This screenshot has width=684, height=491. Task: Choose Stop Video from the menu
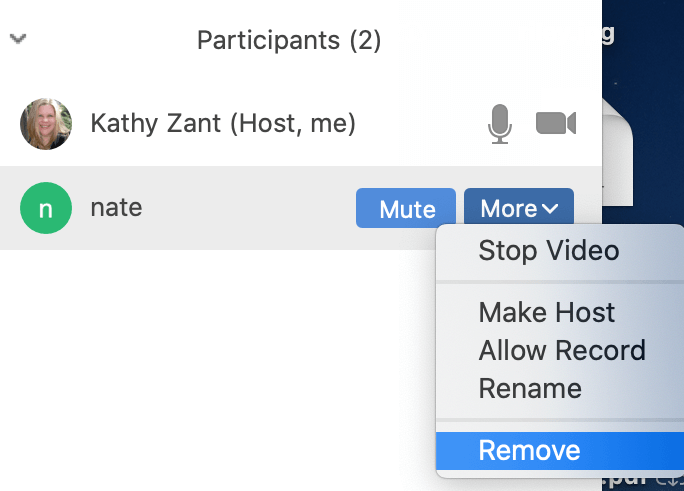[548, 250]
